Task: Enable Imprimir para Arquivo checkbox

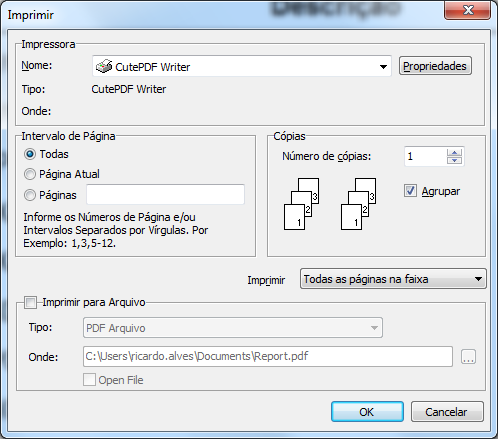Action: 30,303
